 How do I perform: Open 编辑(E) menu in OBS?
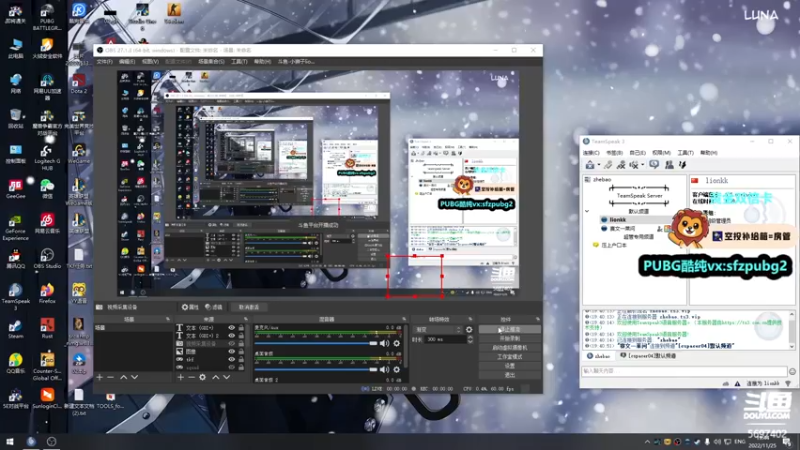(127, 62)
